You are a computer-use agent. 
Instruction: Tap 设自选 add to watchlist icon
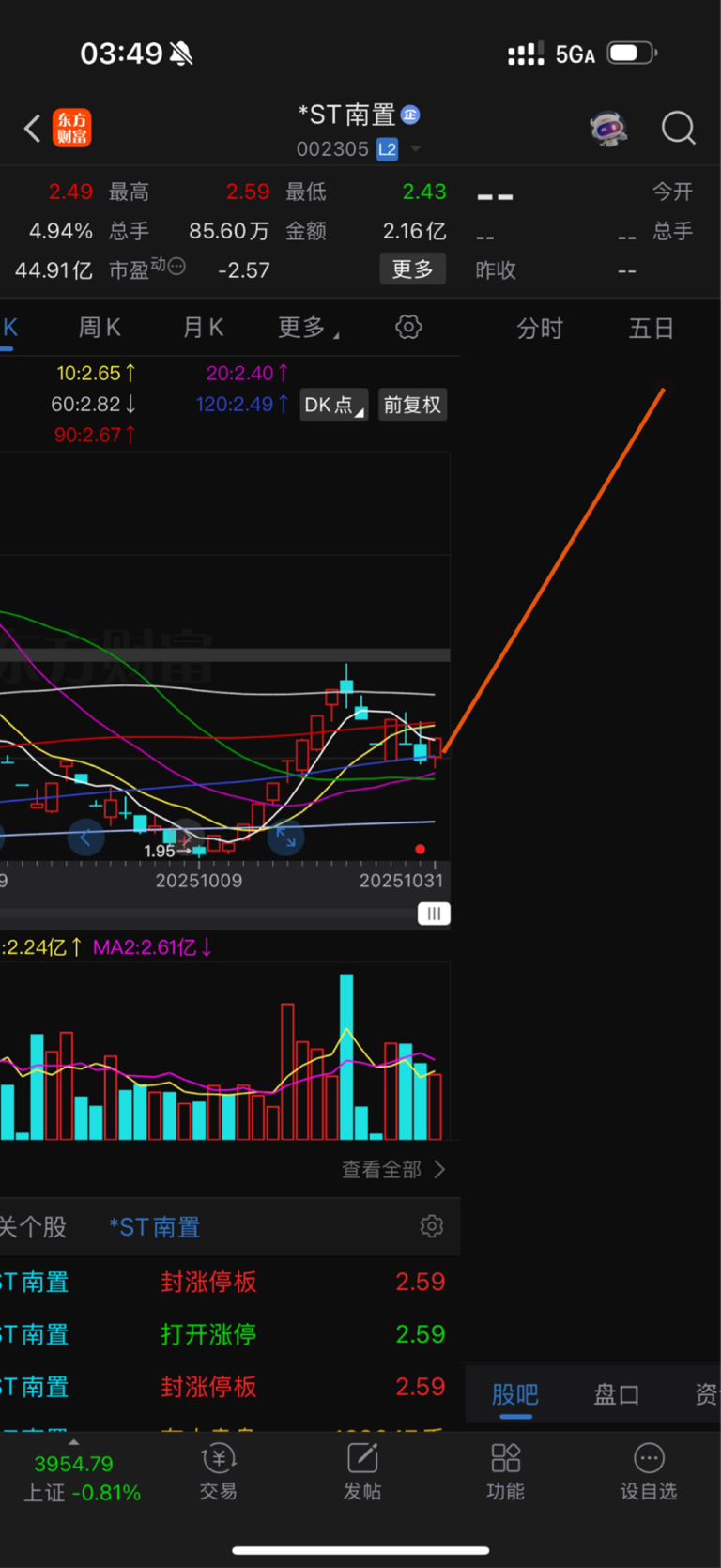pyautogui.click(x=649, y=1472)
